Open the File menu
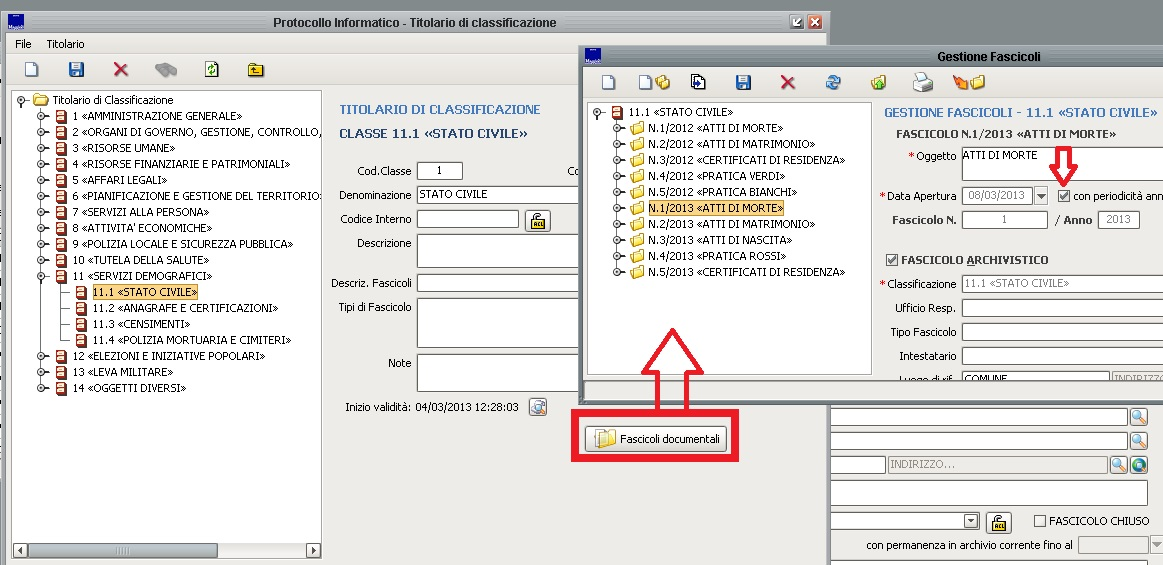The width and height of the screenshot is (1163, 565). pos(23,44)
